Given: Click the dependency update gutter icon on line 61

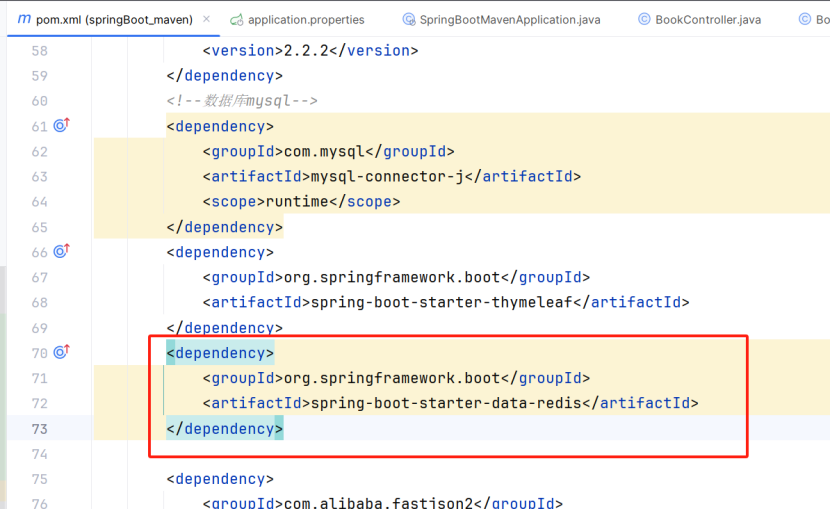Looking at the screenshot, I should [61, 125].
